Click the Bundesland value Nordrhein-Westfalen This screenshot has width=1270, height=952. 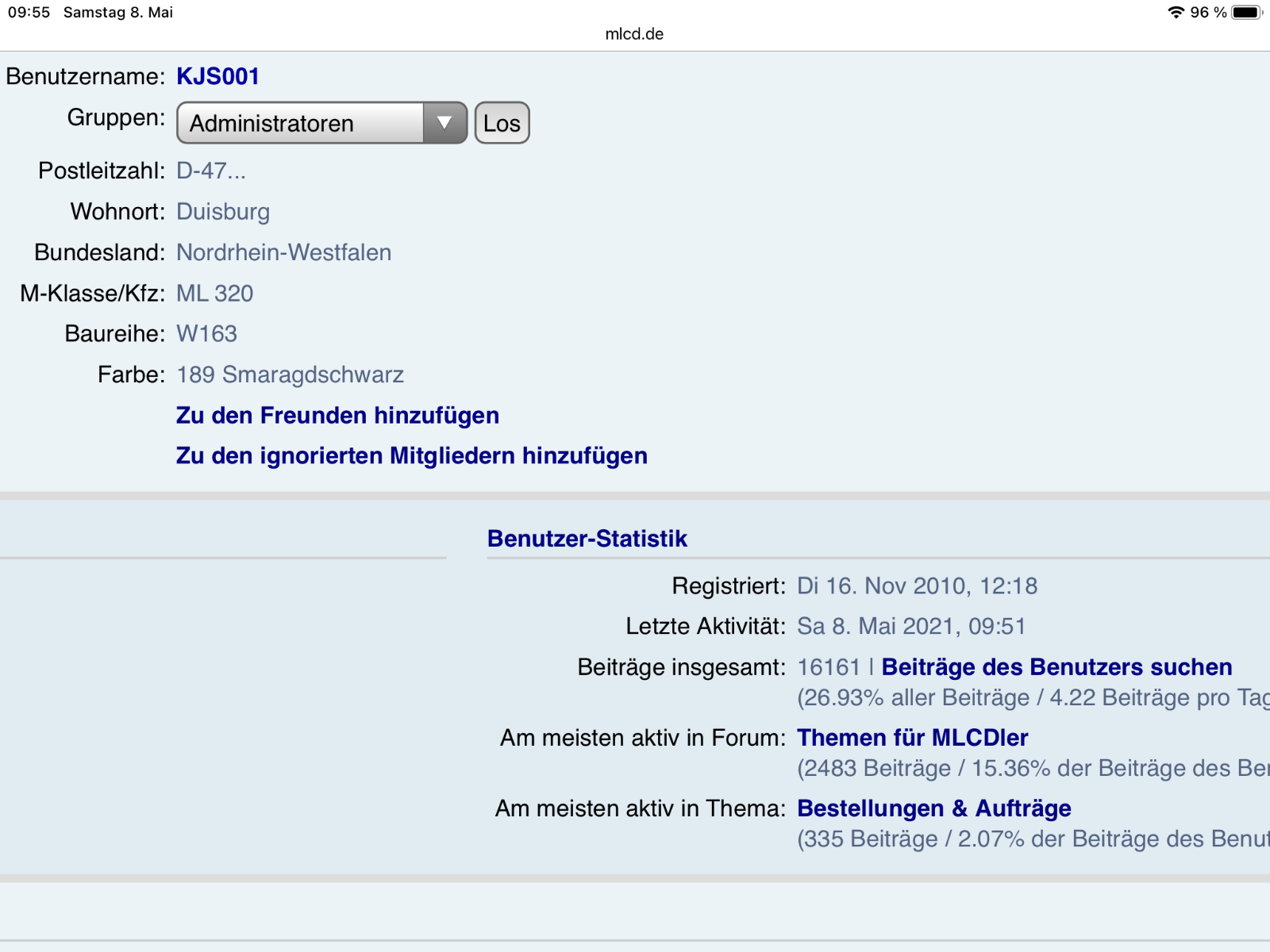(x=283, y=252)
